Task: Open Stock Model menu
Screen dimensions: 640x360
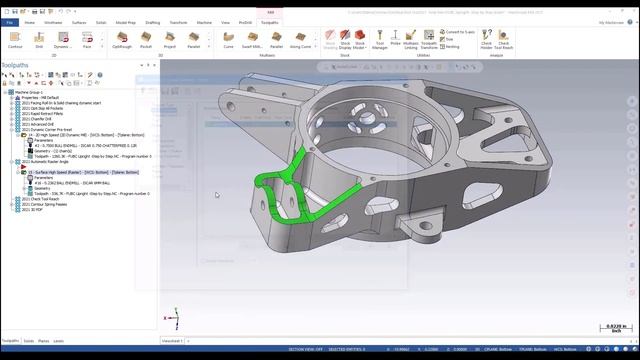Action: 359,40
